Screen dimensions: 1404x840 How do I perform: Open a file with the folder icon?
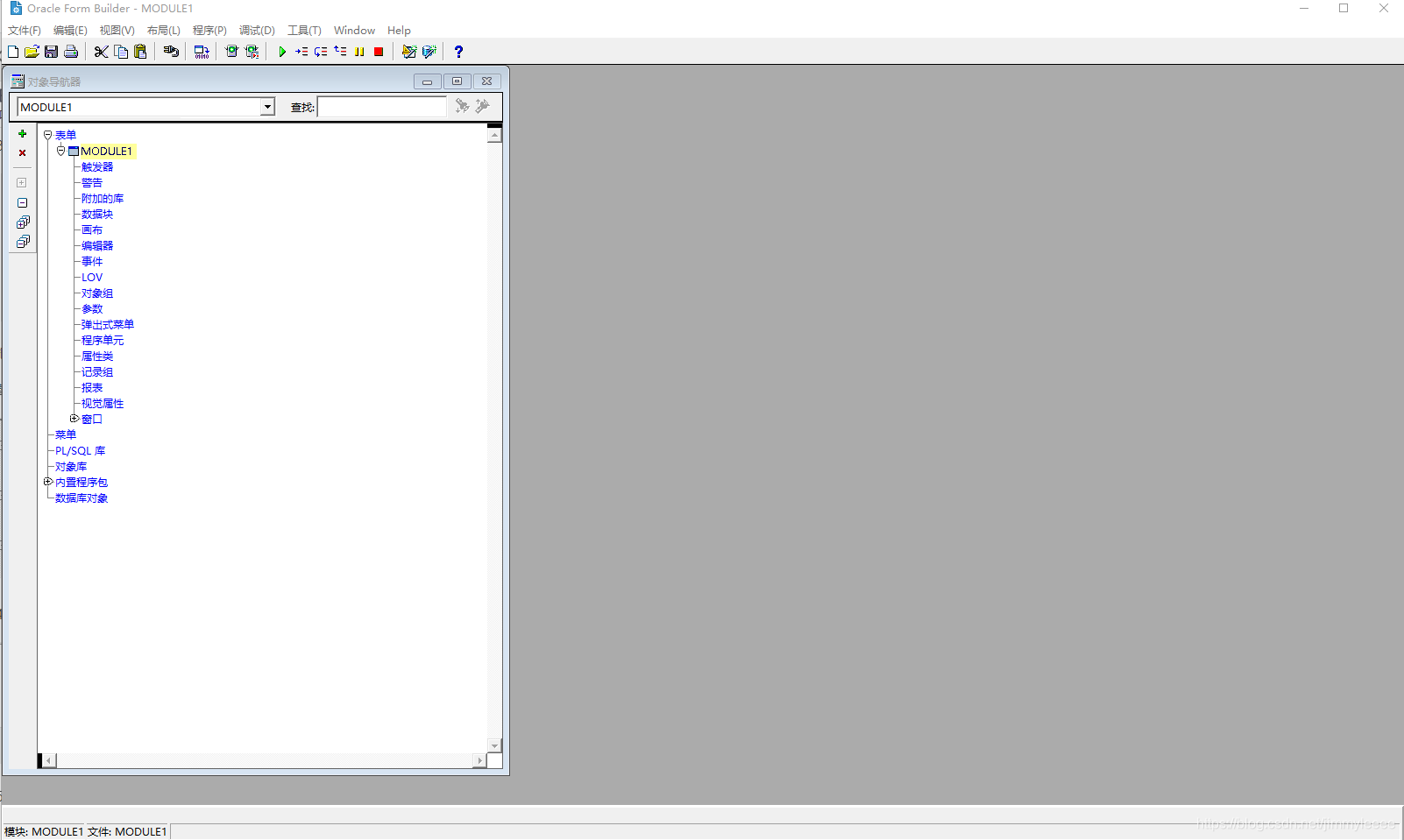point(32,52)
